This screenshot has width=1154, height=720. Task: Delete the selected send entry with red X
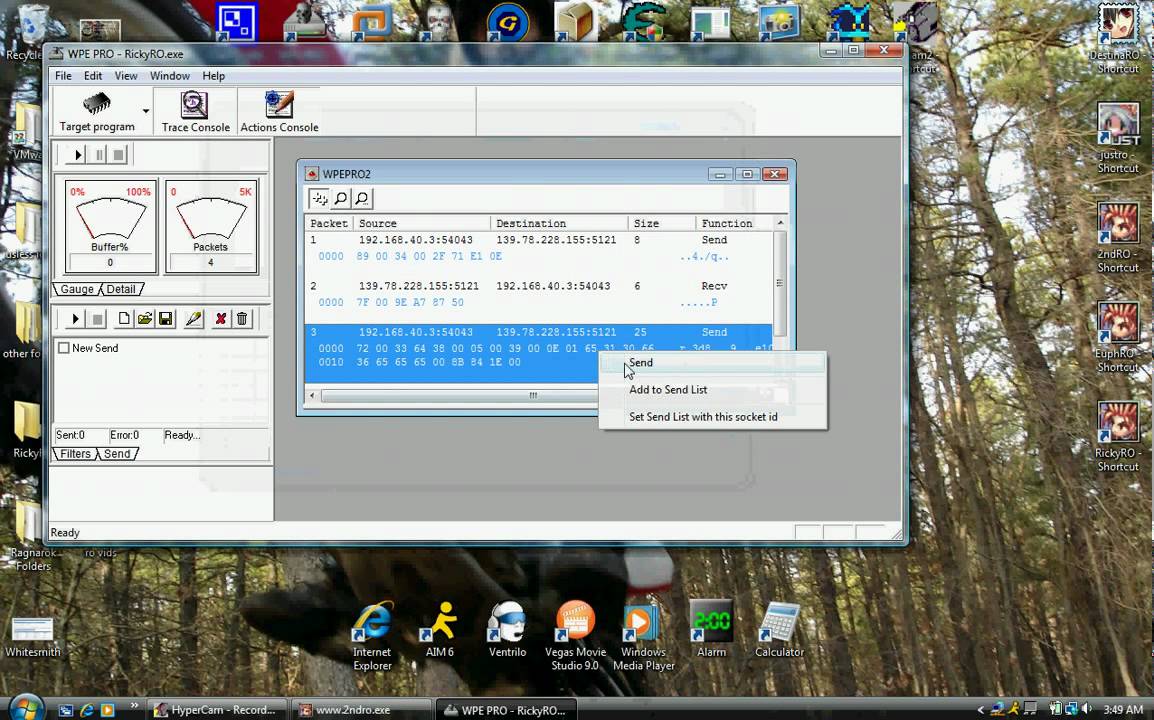[x=220, y=319]
